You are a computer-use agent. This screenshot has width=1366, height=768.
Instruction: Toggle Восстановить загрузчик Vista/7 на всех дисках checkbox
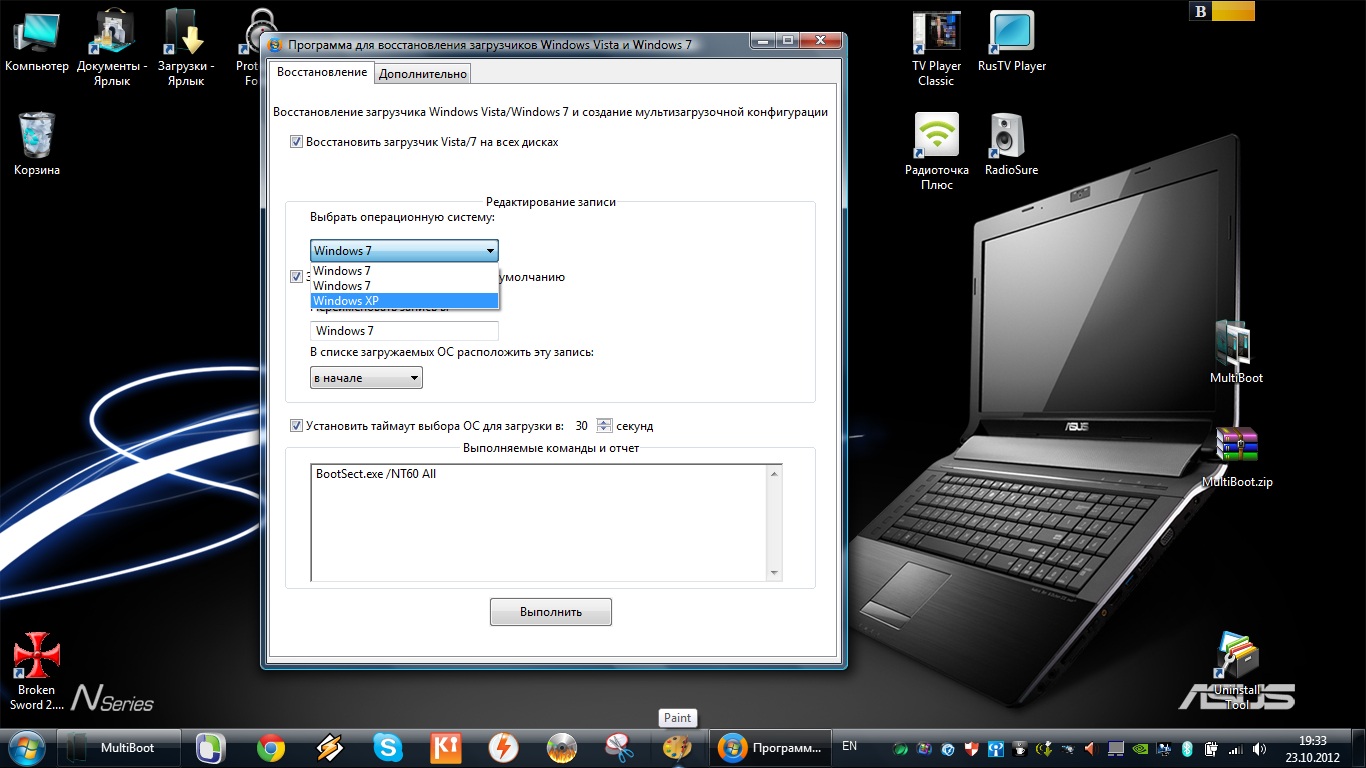pyautogui.click(x=296, y=142)
